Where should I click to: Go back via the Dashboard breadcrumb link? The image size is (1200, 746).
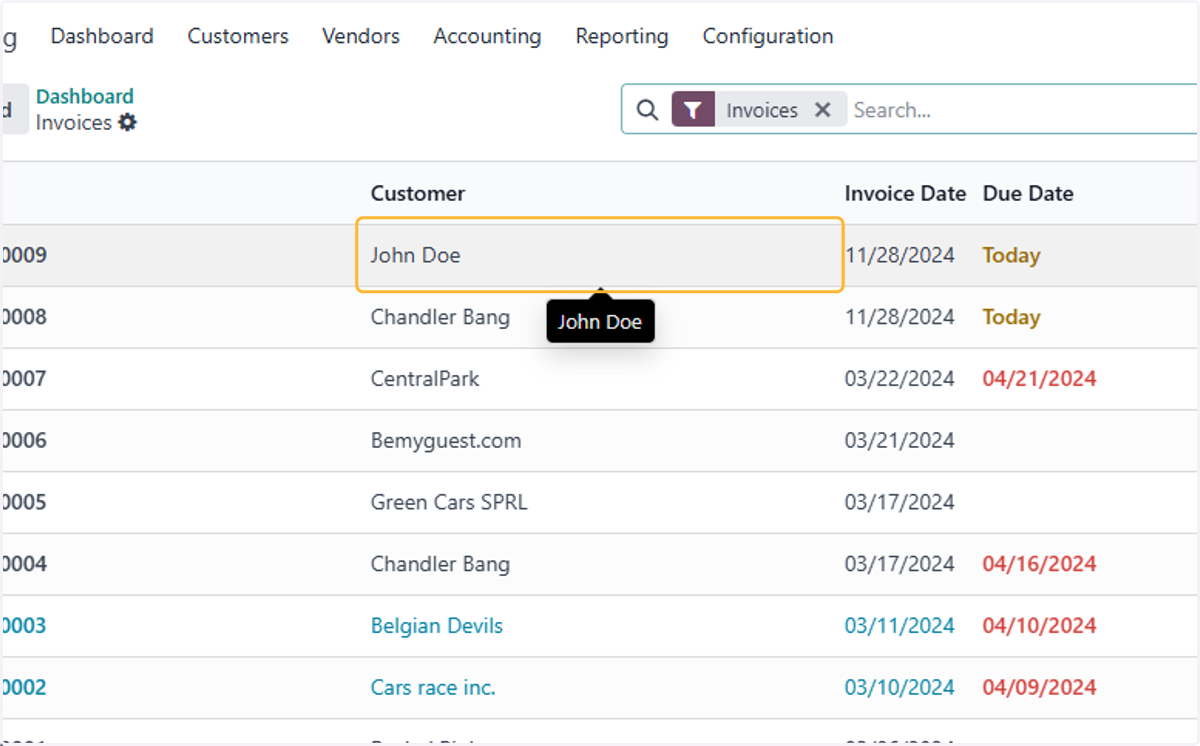pos(85,96)
